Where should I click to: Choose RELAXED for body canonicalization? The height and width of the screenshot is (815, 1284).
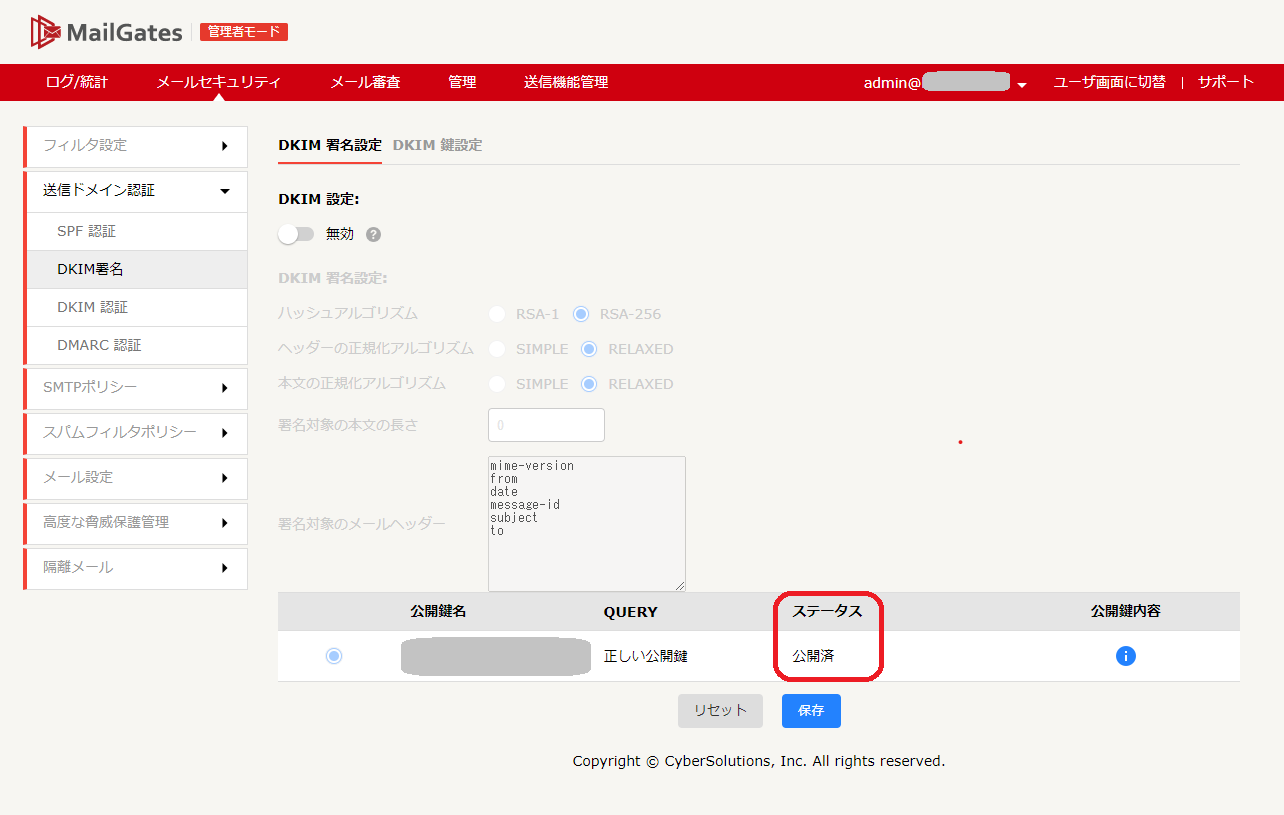[x=589, y=384]
